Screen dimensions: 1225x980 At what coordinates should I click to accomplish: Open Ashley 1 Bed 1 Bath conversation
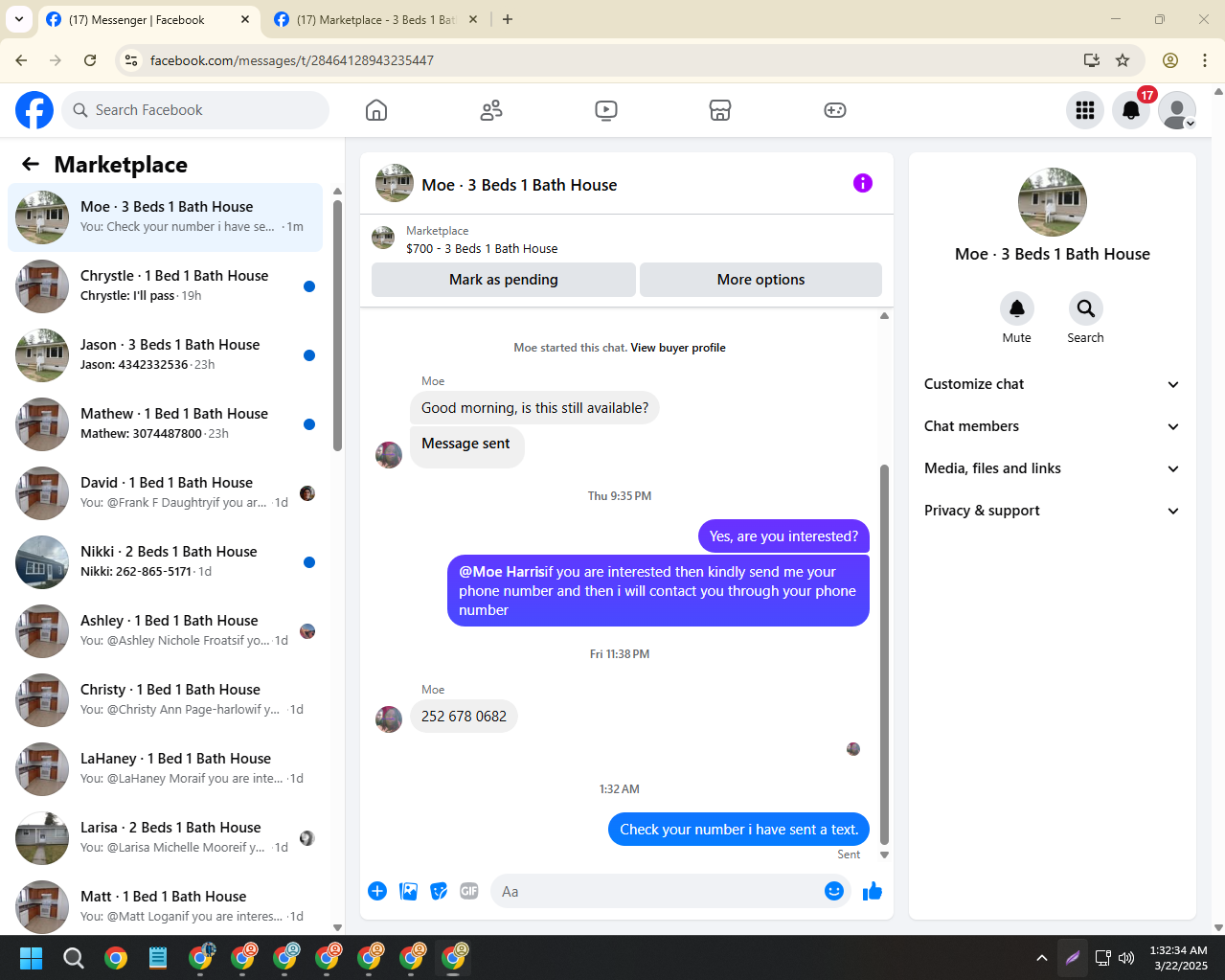pos(165,631)
